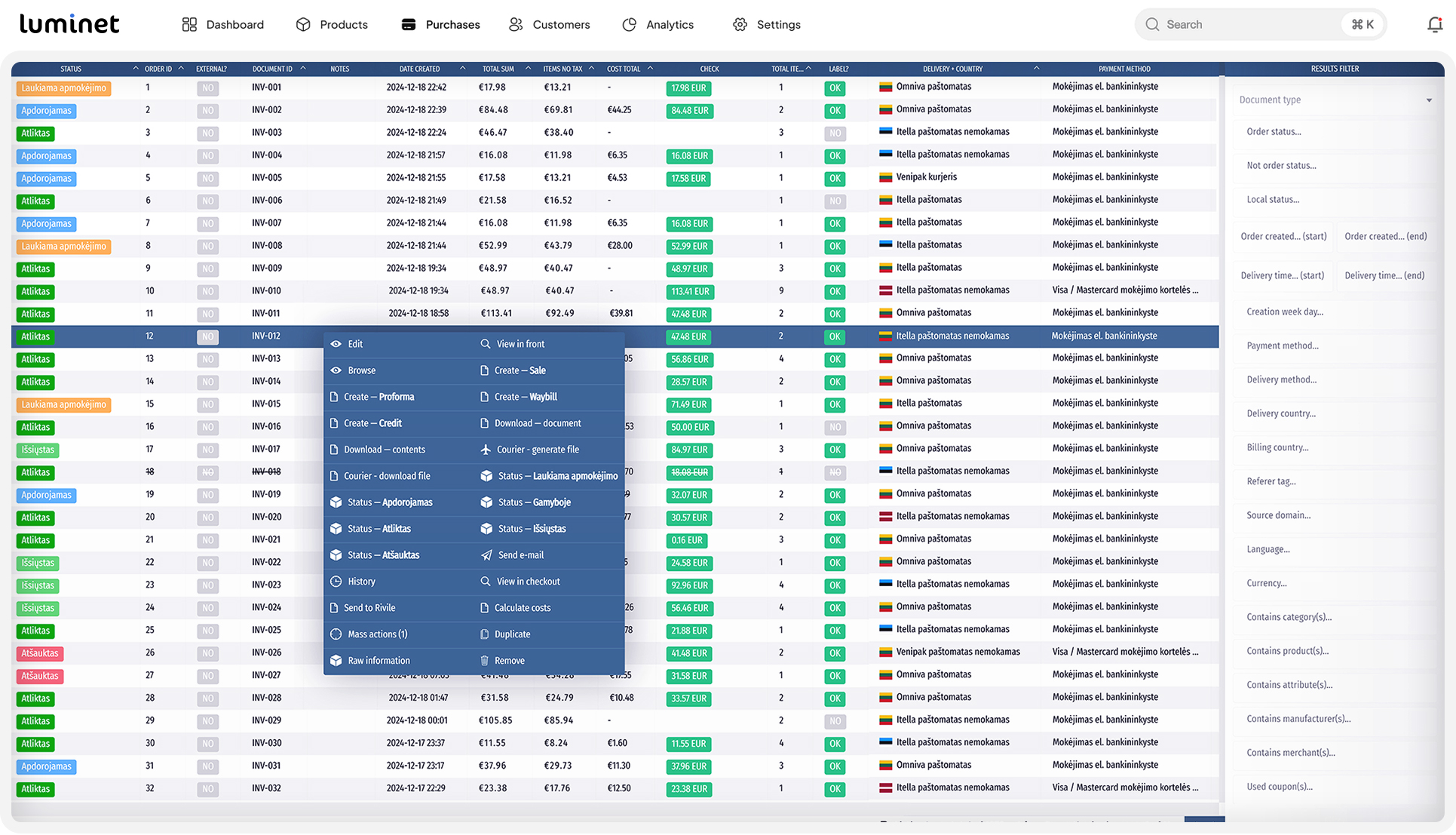
Task: Click the Dashboard grid icon
Action: pyautogui.click(x=189, y=25)
